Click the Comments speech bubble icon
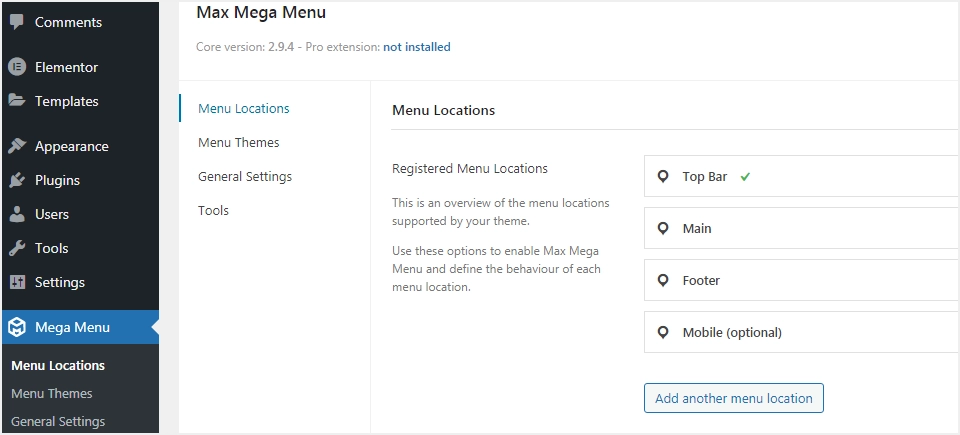The image size is (960, 435). point(17,22)
